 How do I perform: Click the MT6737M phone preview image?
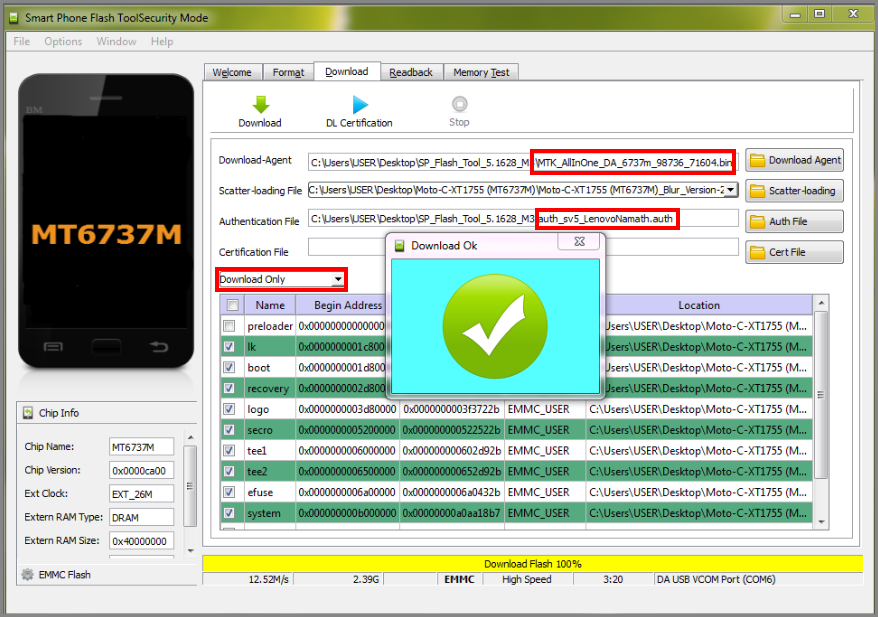point(106,221)
